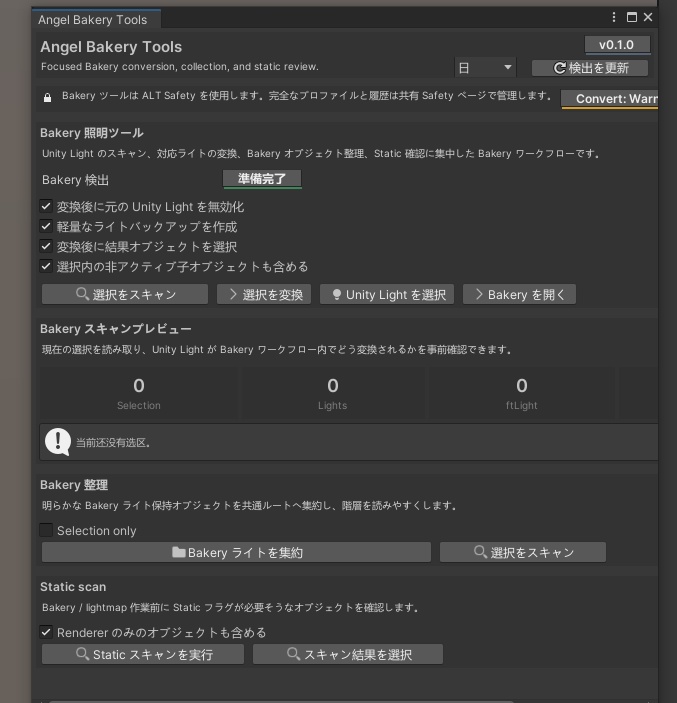Click the 当前还没有选区。 message text

pos(113,443)
